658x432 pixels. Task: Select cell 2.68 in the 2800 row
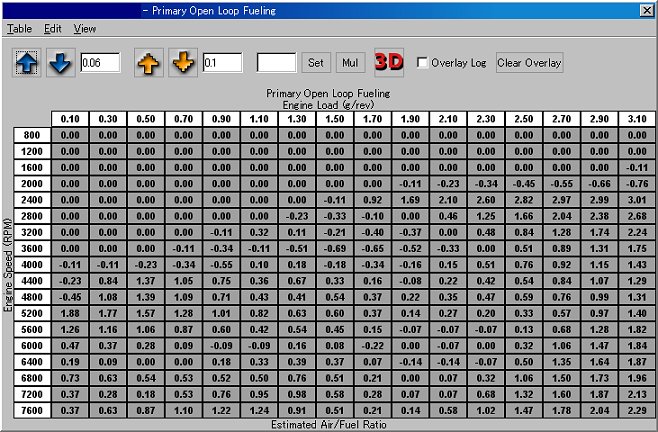(637, 216)
